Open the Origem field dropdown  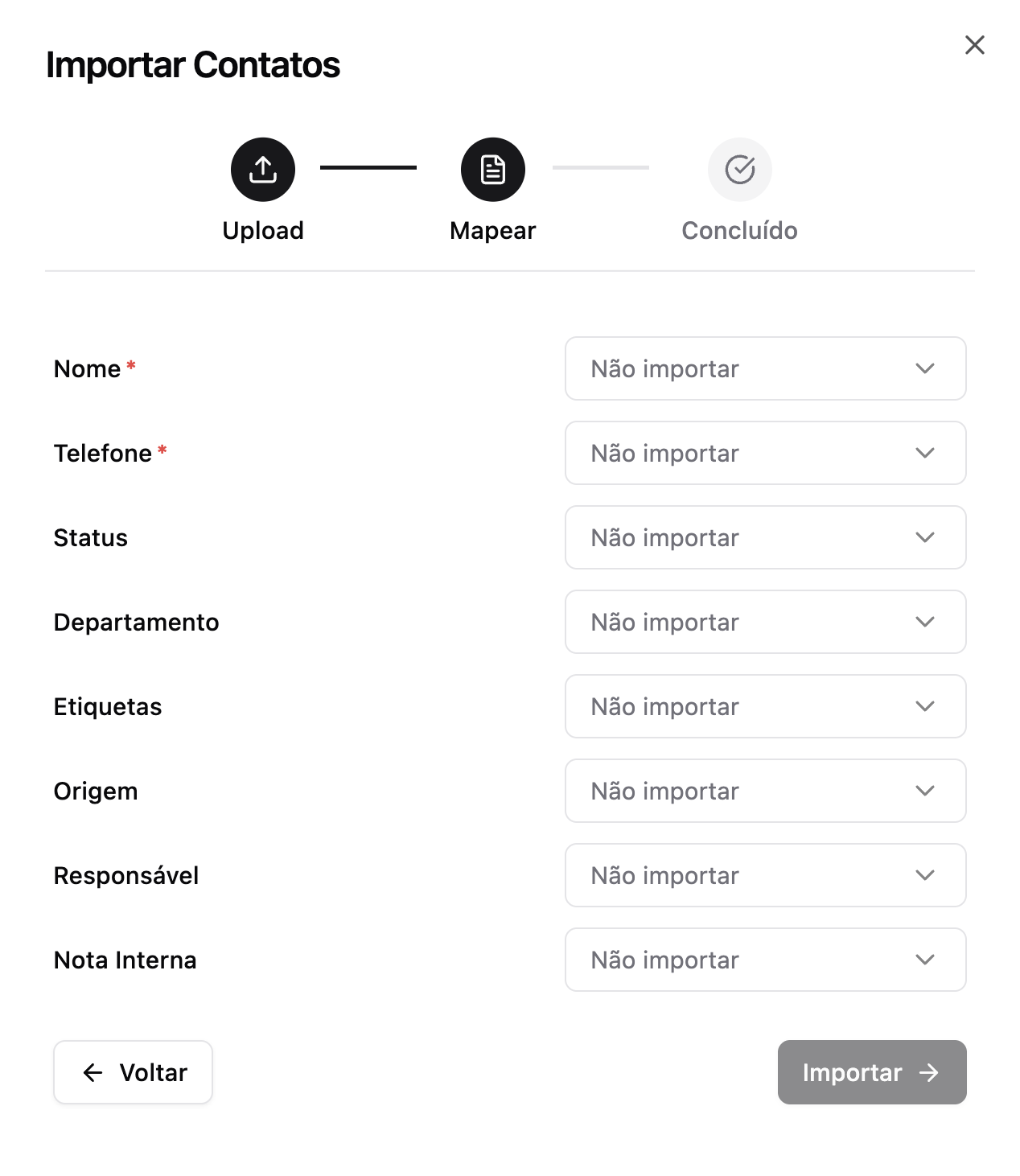(x=764, y=791)
